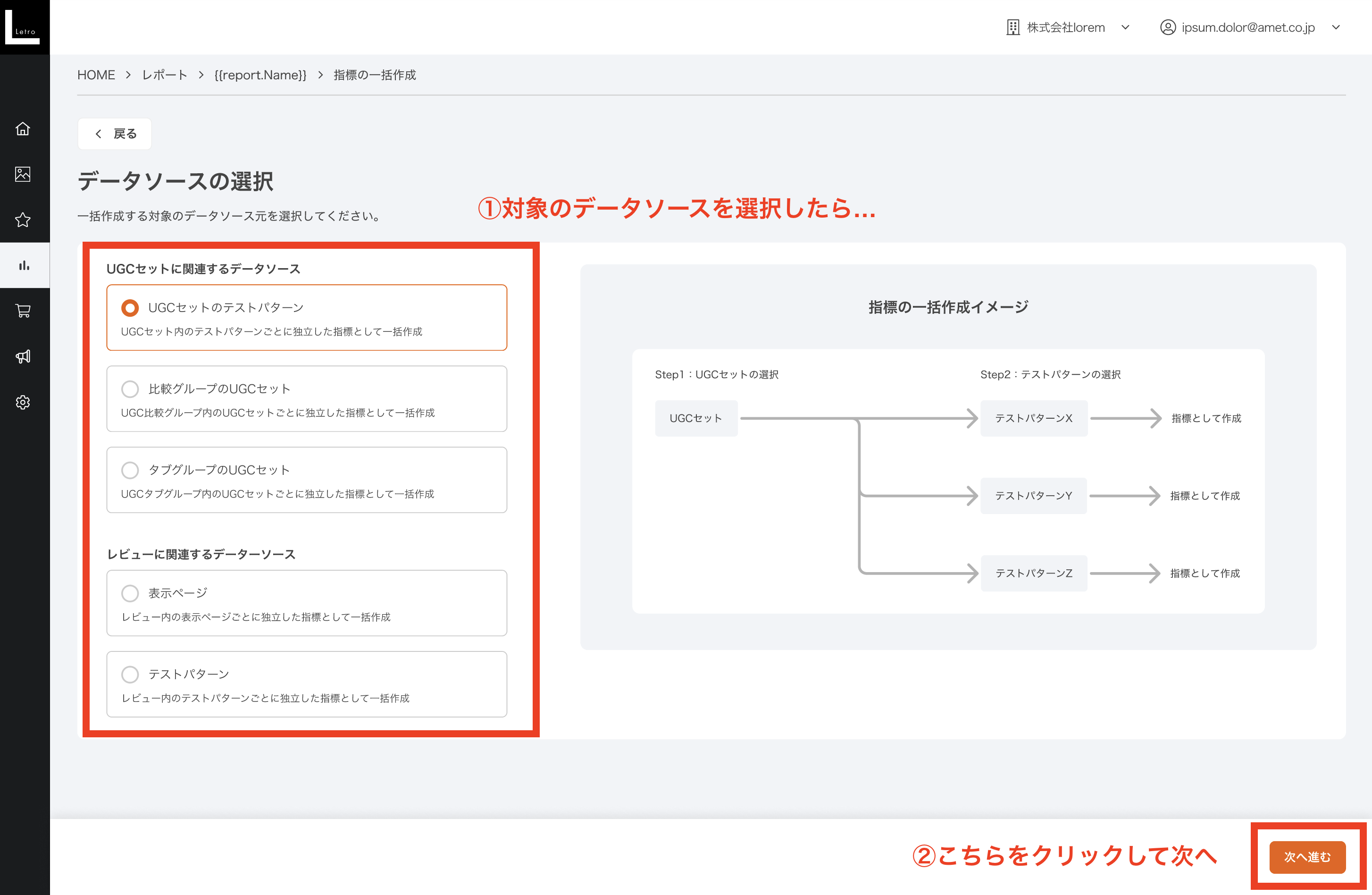Navigate to HOME in the breadcrumb
Screen dimensions: 1372x895
point(96,75)
